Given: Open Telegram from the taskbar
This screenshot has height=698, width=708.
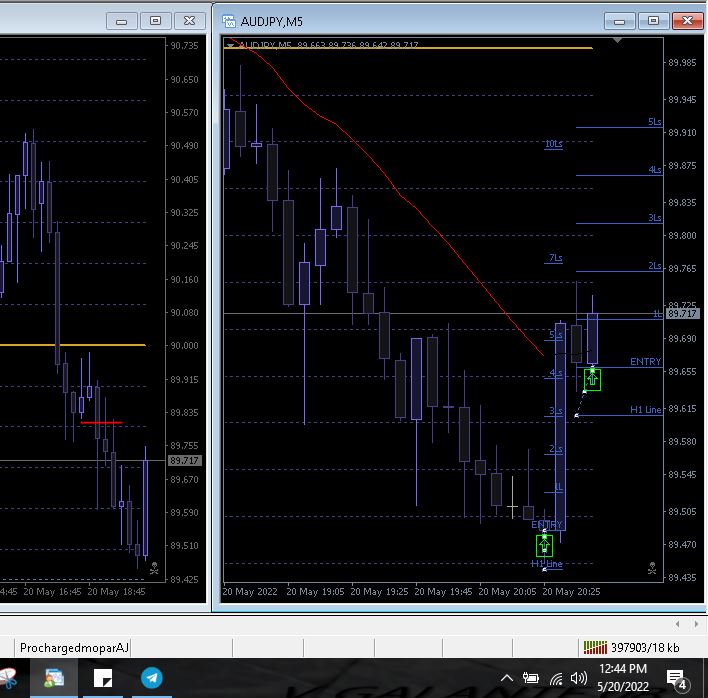Looking at the screenshot, I should [x=151, y=677].
